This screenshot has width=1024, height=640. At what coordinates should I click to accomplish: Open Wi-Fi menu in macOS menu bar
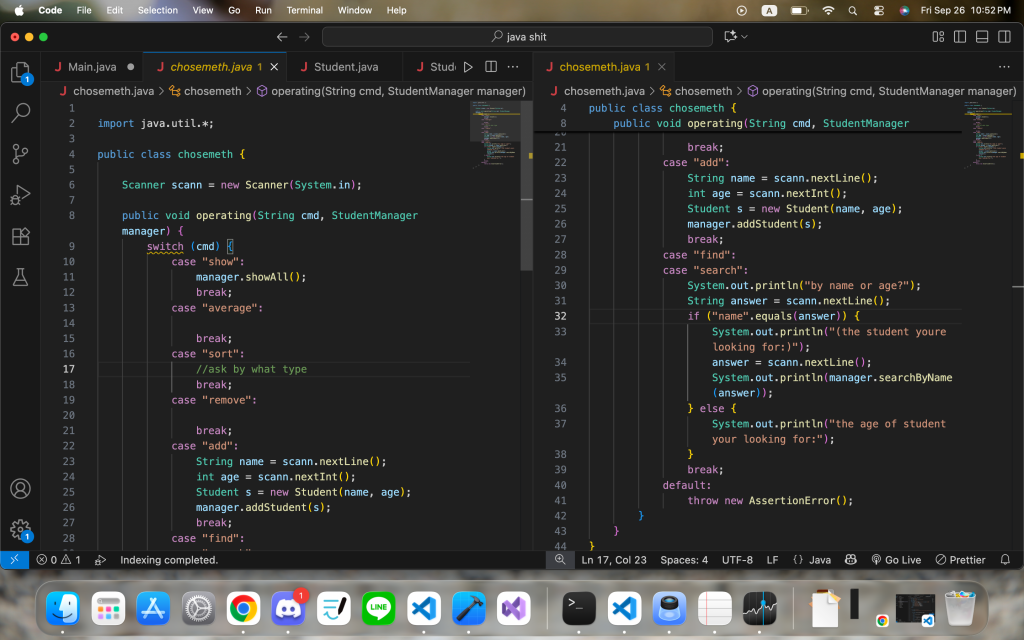pos(828,10)
